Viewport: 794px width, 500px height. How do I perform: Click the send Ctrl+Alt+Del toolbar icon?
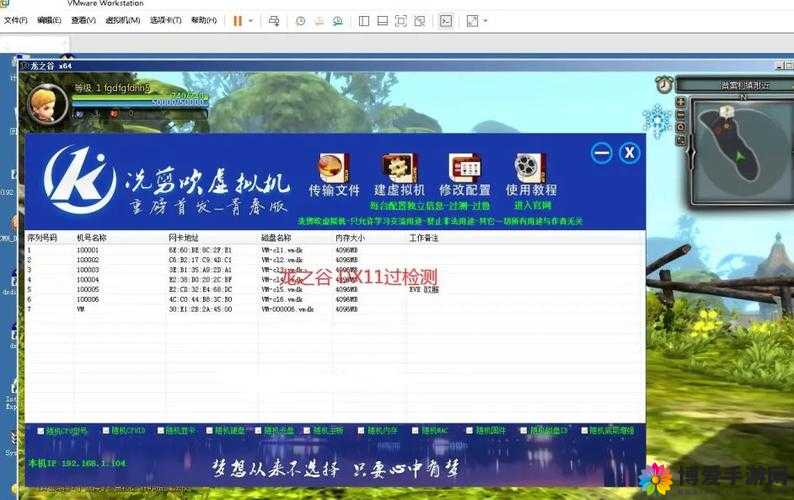pyautogui.click(x=273, y=21)
